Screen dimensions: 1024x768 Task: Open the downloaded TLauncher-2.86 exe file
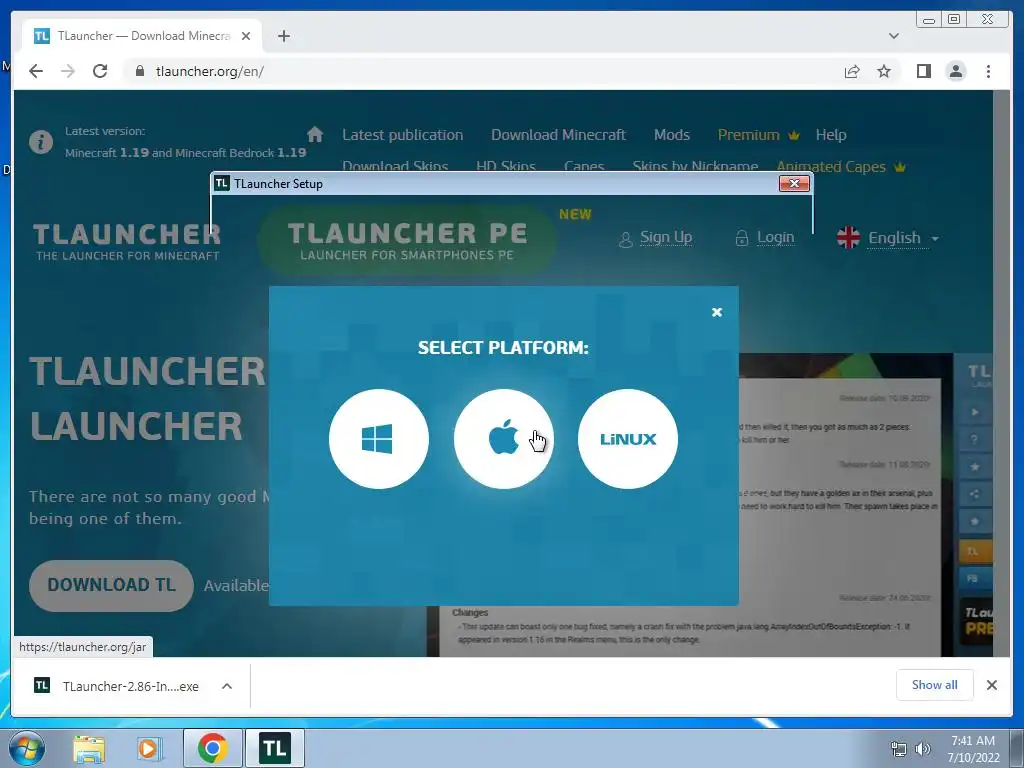click(x=118, y=686)
